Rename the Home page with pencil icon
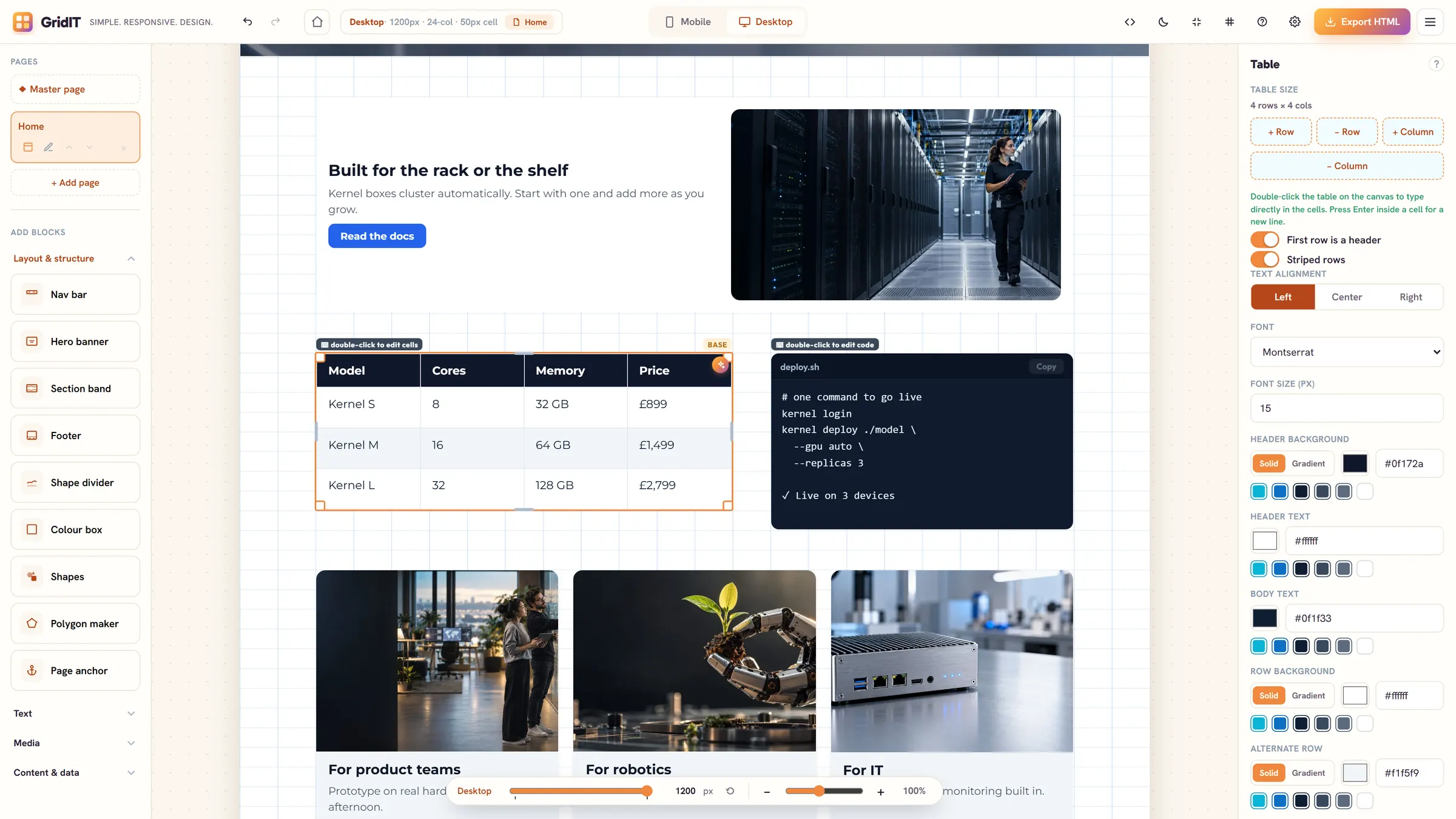The image size is (1456, 819). point(49,147)
